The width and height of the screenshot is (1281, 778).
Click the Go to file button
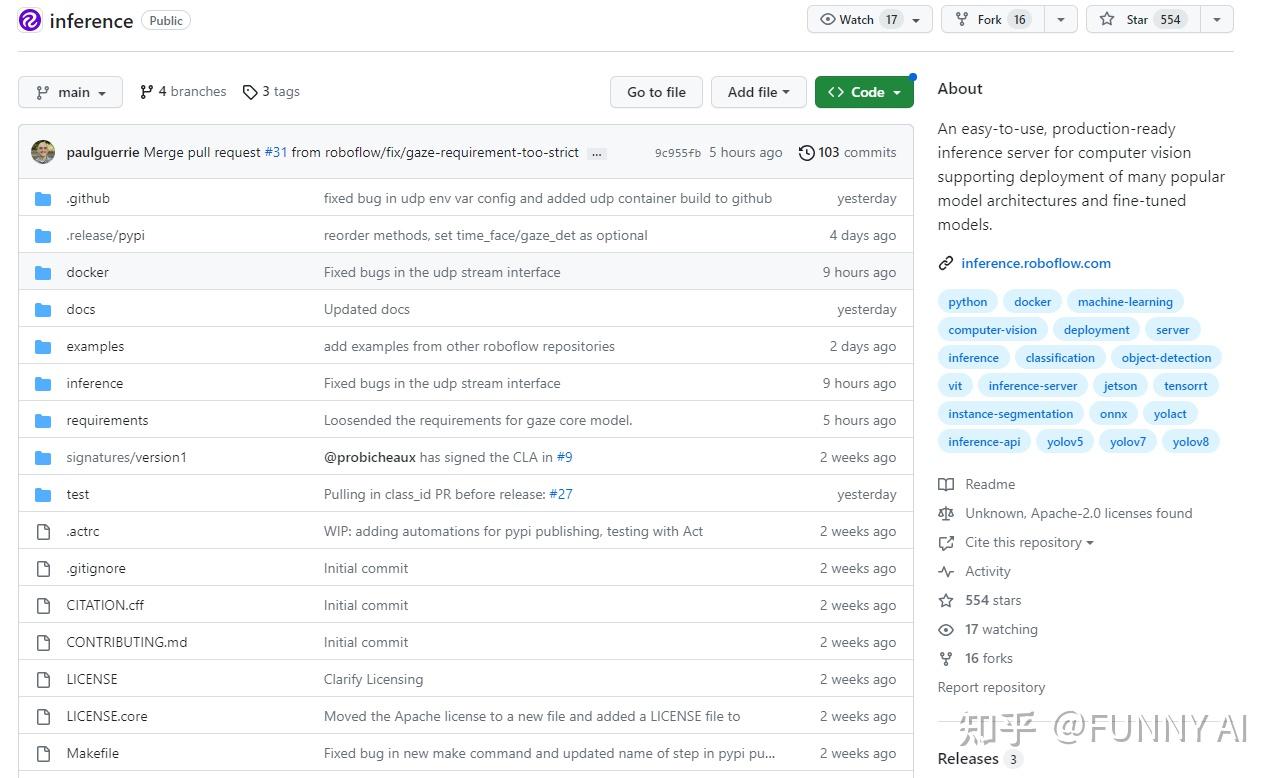[656, 92]
